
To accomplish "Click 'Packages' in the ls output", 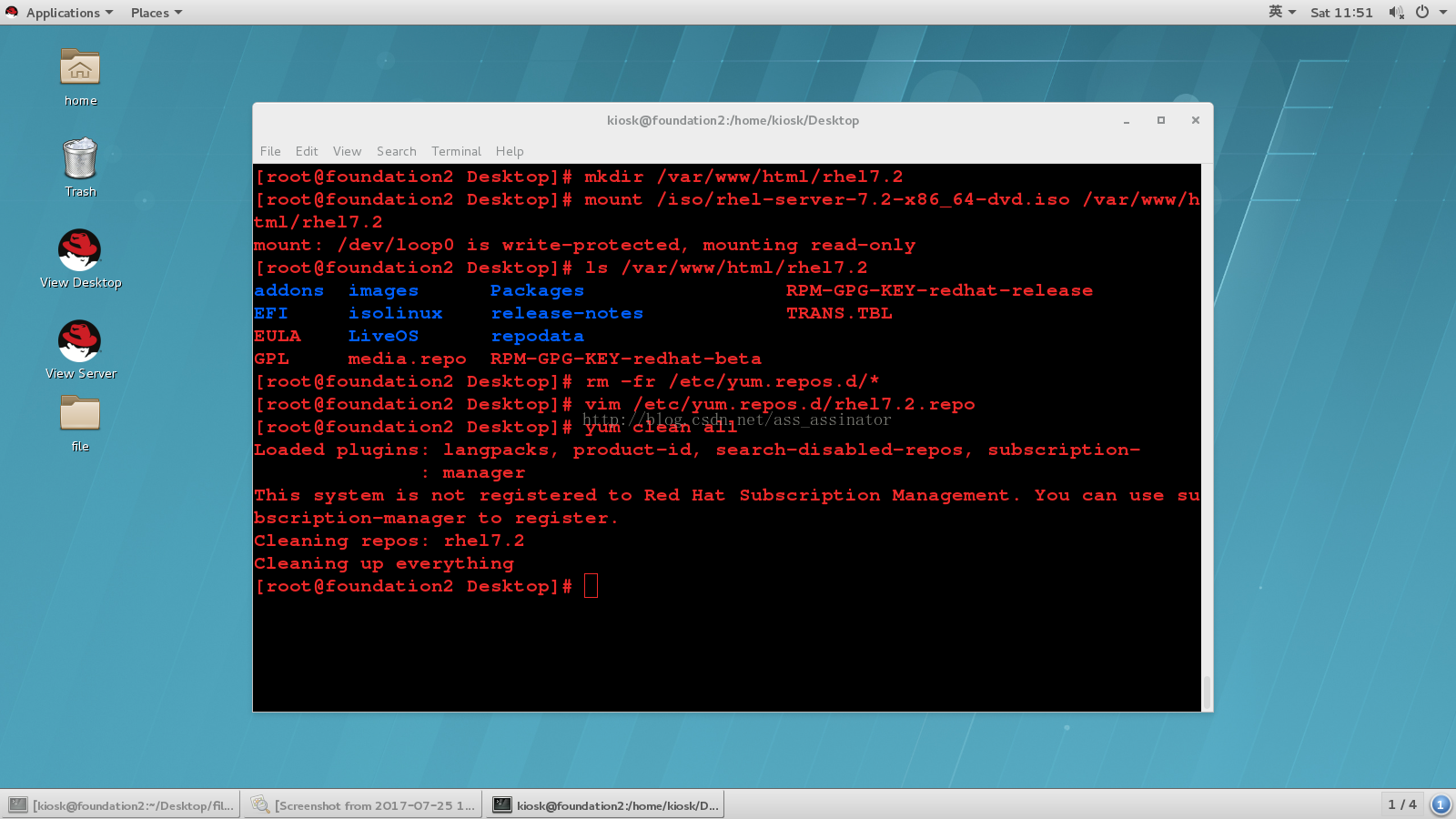I will tap(537, 290).
